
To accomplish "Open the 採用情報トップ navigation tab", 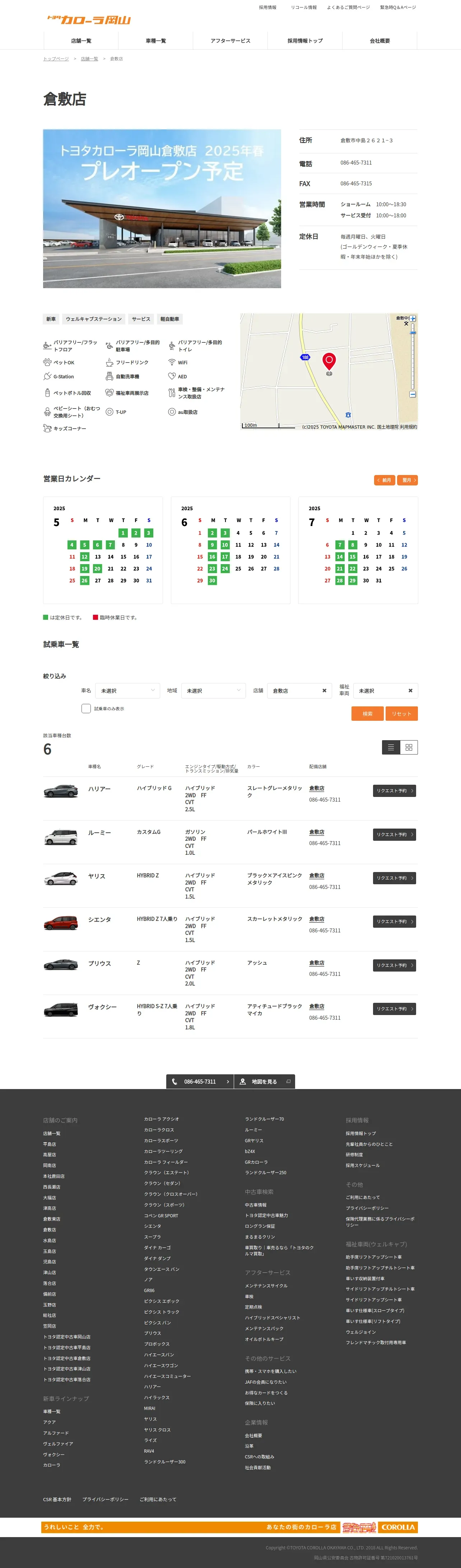I will 305,41.
